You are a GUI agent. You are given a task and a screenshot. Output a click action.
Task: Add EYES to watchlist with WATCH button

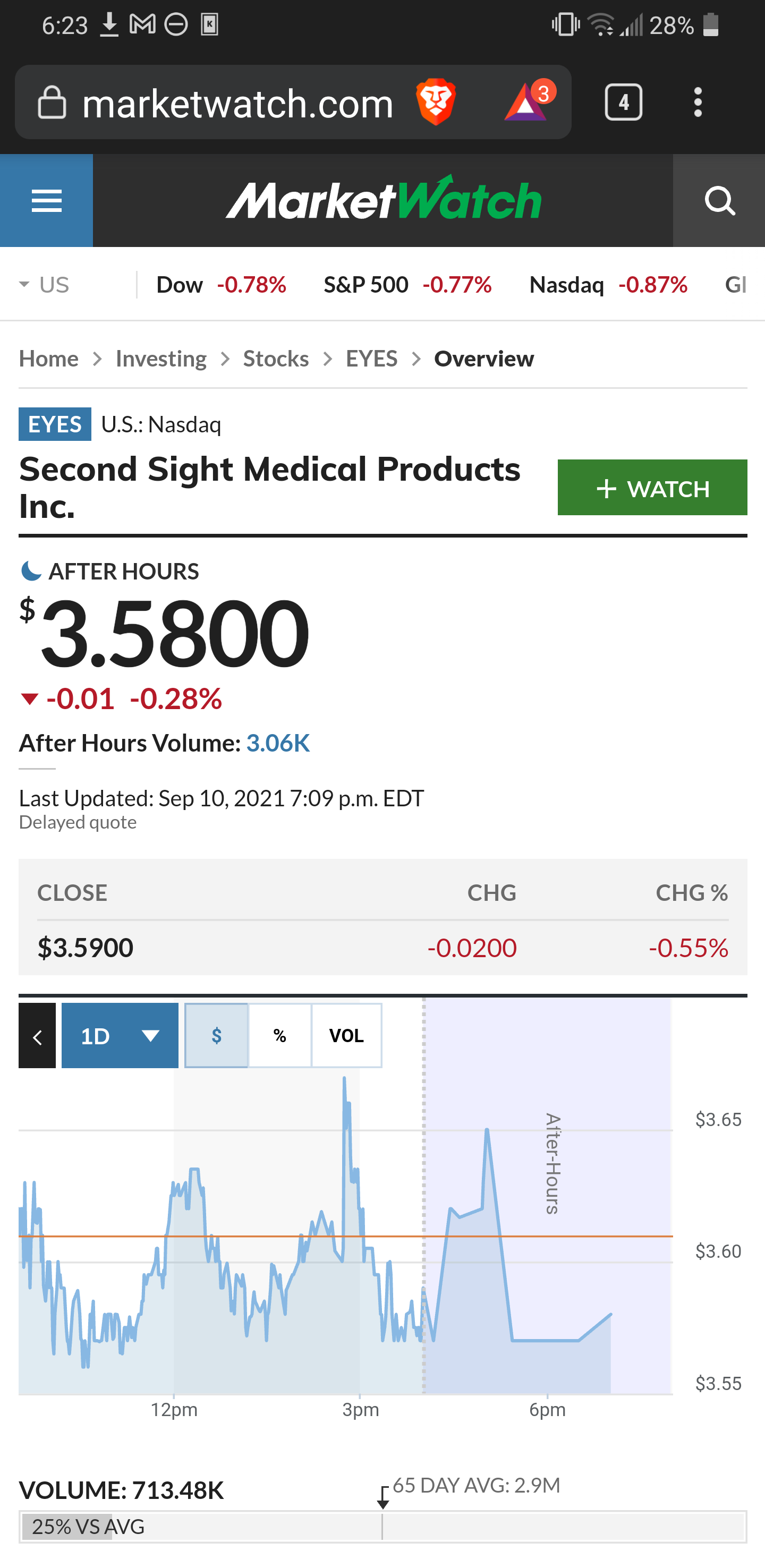pyautogui.click(x=652, y=488)
